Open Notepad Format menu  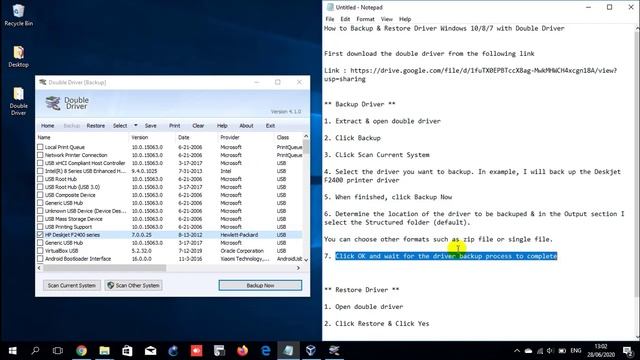(x=365, y=19)
